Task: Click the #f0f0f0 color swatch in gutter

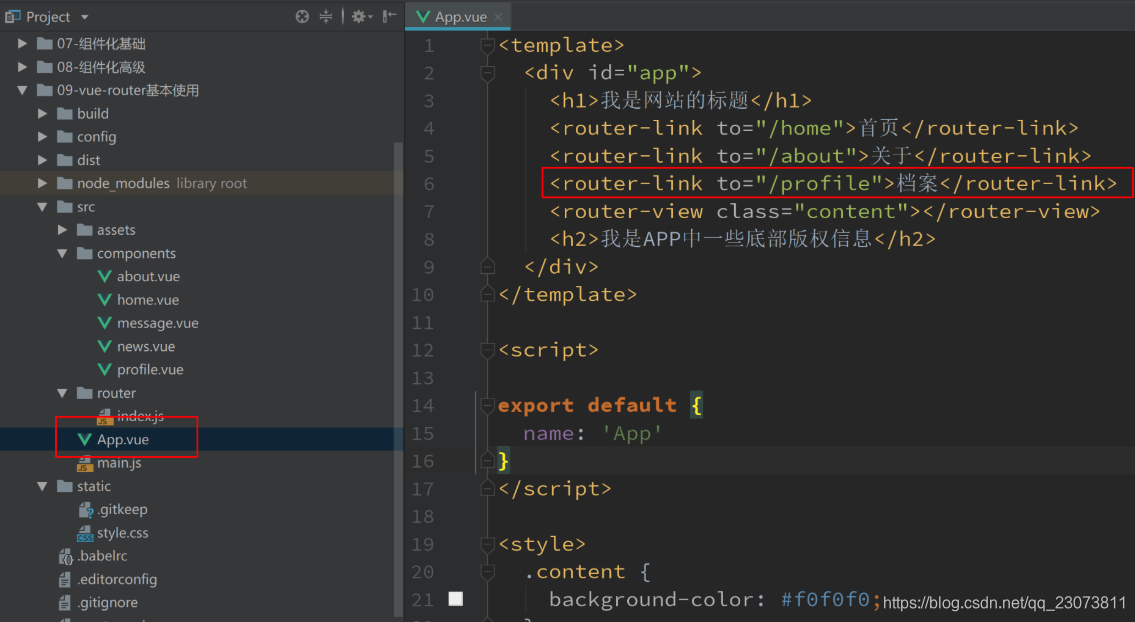Action: click(455, 599)
